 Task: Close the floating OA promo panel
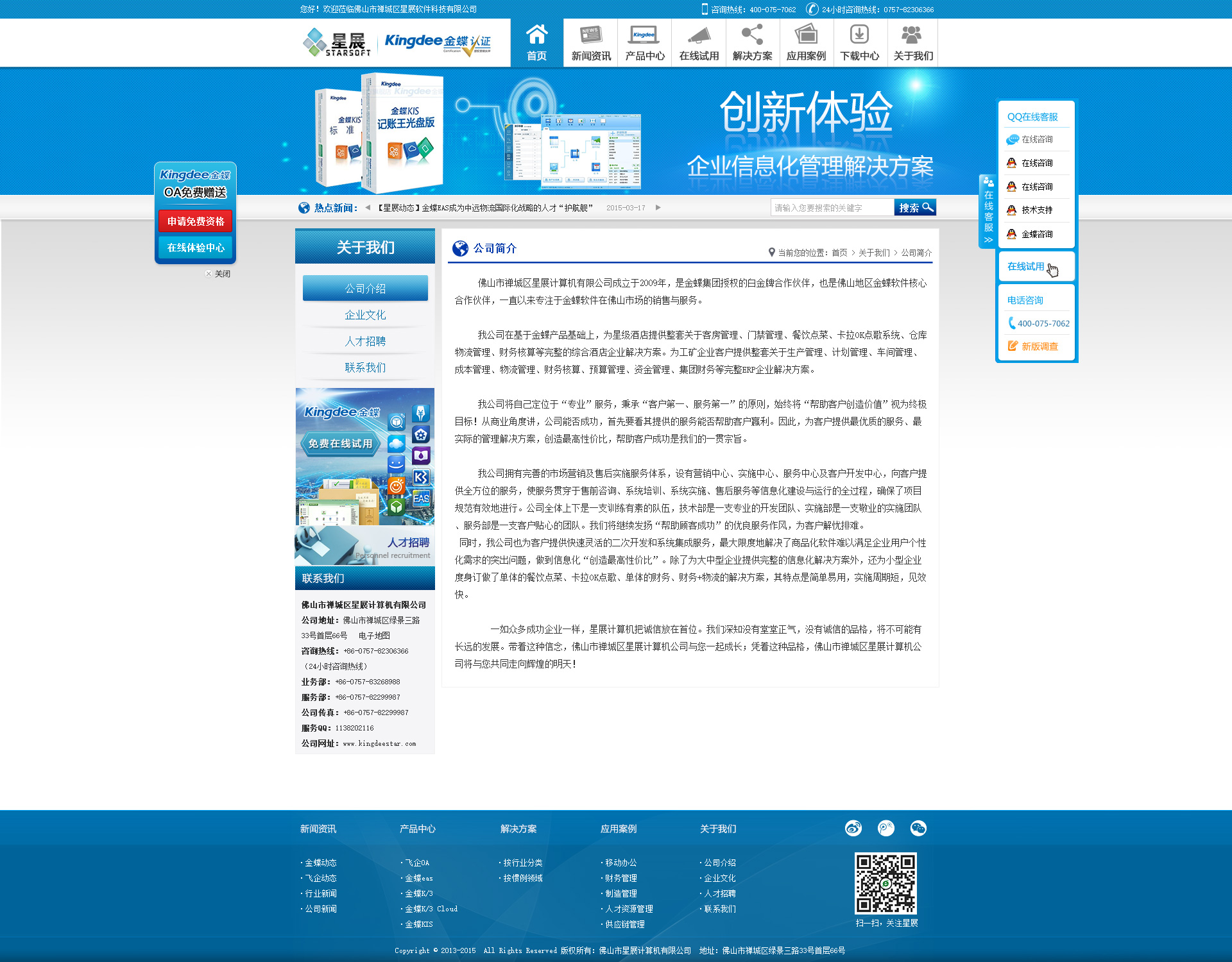(x=218, y=274)
